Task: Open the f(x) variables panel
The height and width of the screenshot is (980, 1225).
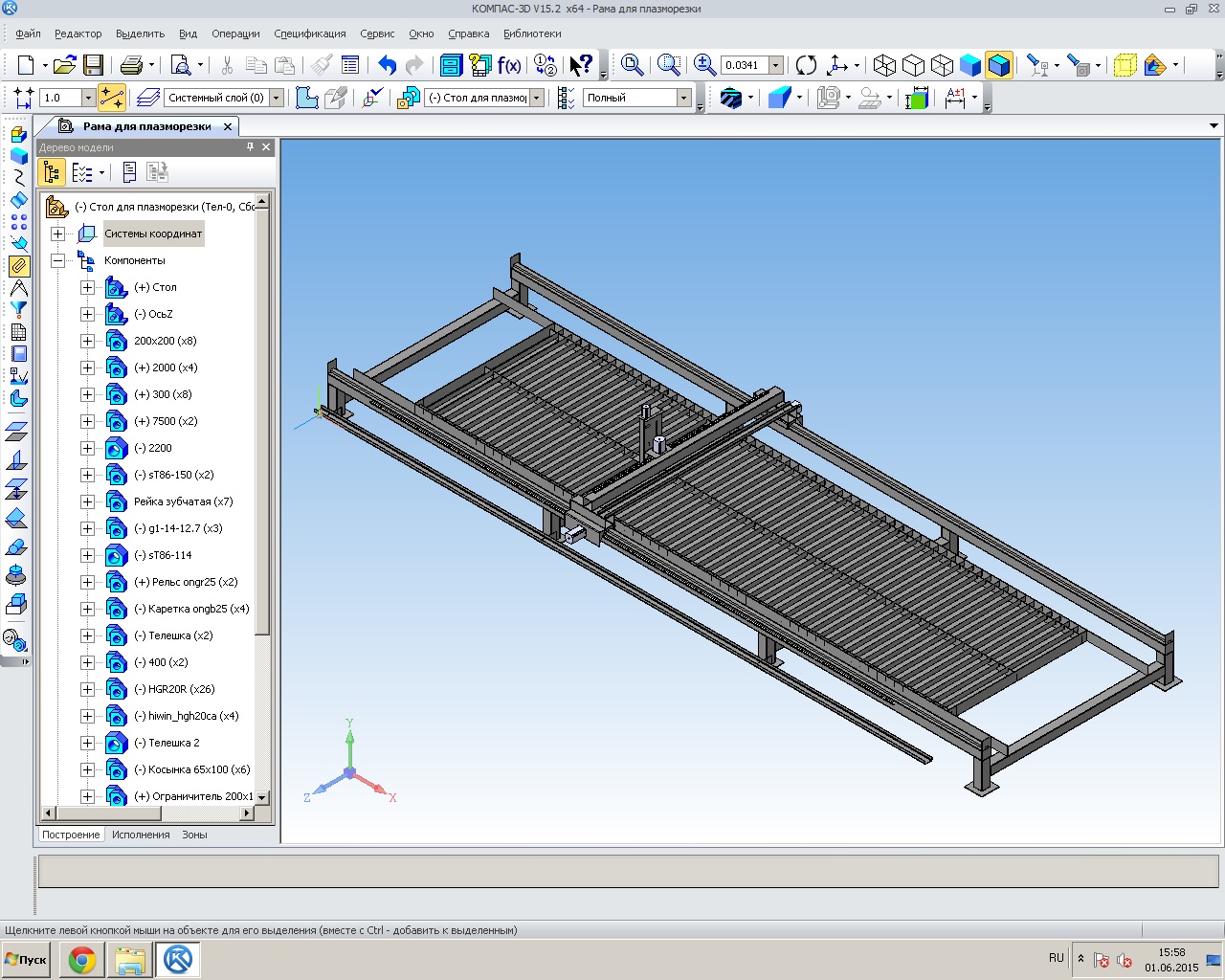Action: pos(509,65)
